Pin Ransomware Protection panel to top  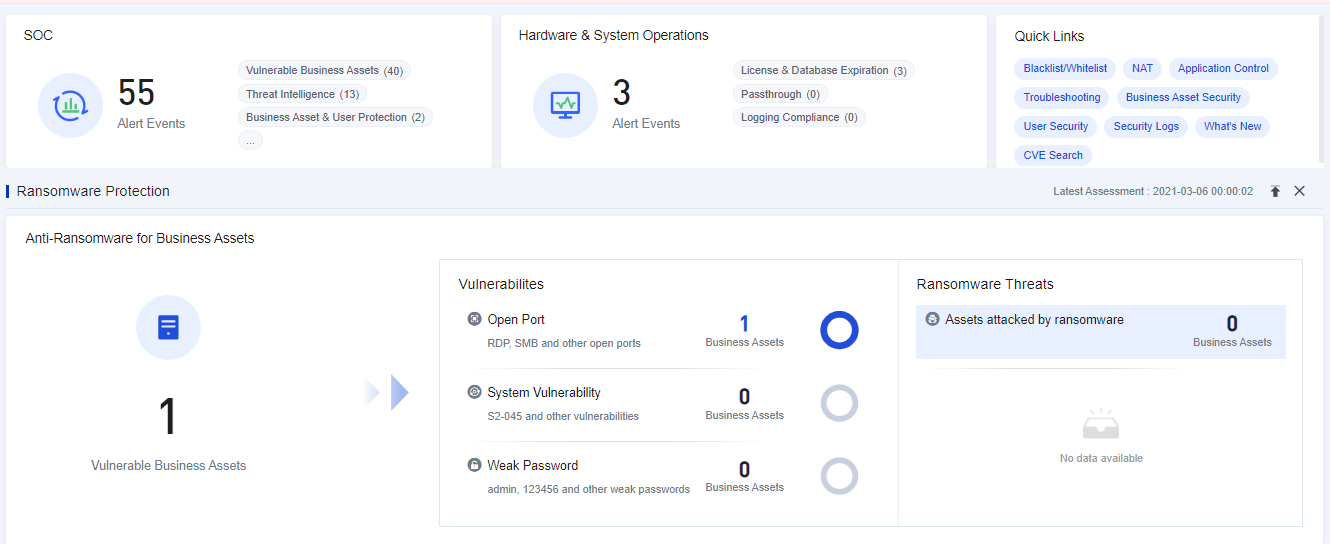pos(1275,191)
